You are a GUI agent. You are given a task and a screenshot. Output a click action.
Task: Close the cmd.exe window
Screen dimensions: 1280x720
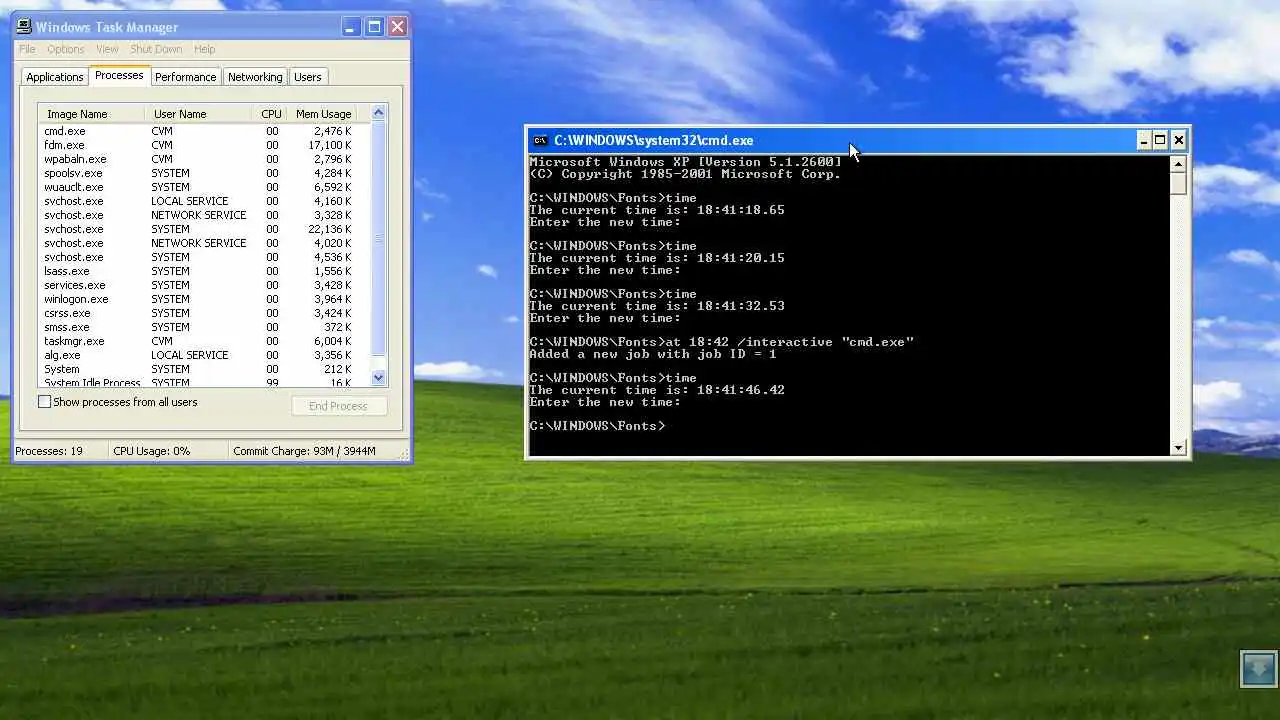click(x=1178, y=141)
